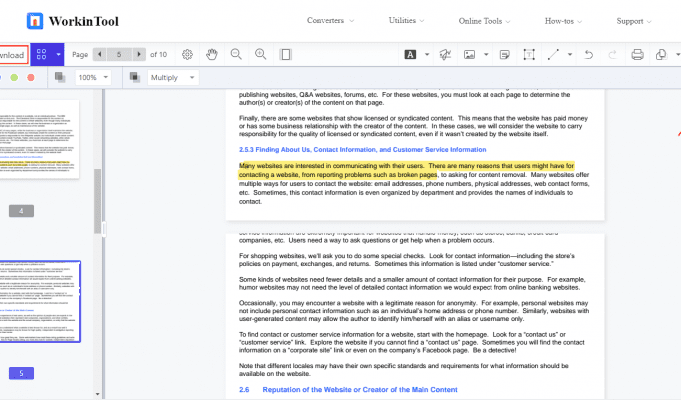Click the page number field showing 5

119,54
